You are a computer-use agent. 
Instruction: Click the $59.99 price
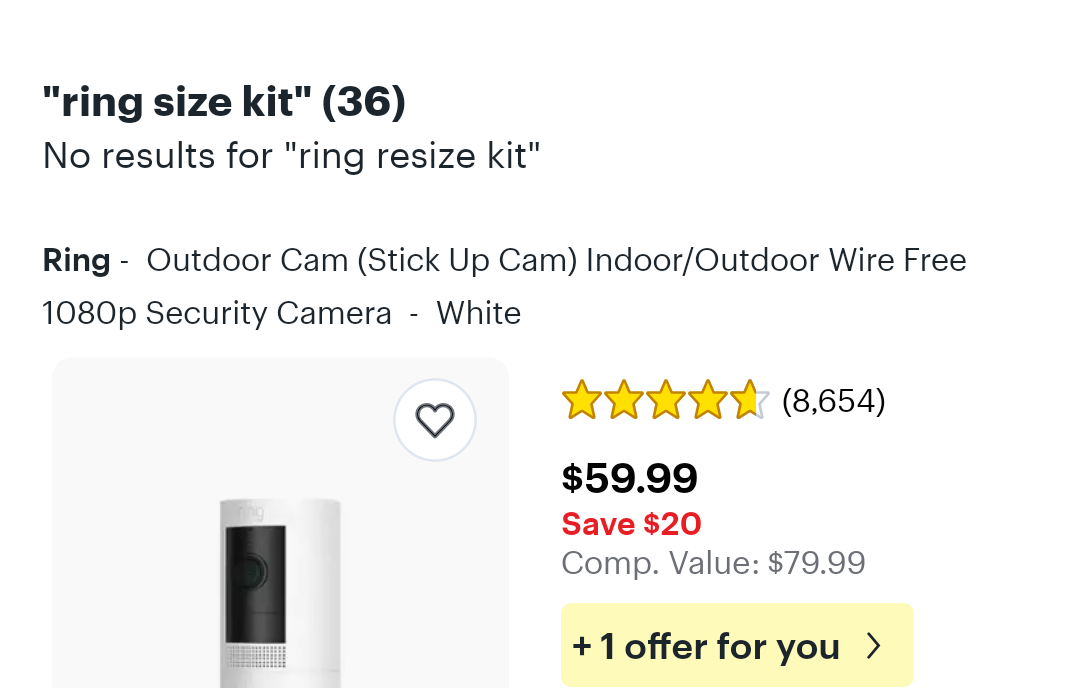pos(630,478)
